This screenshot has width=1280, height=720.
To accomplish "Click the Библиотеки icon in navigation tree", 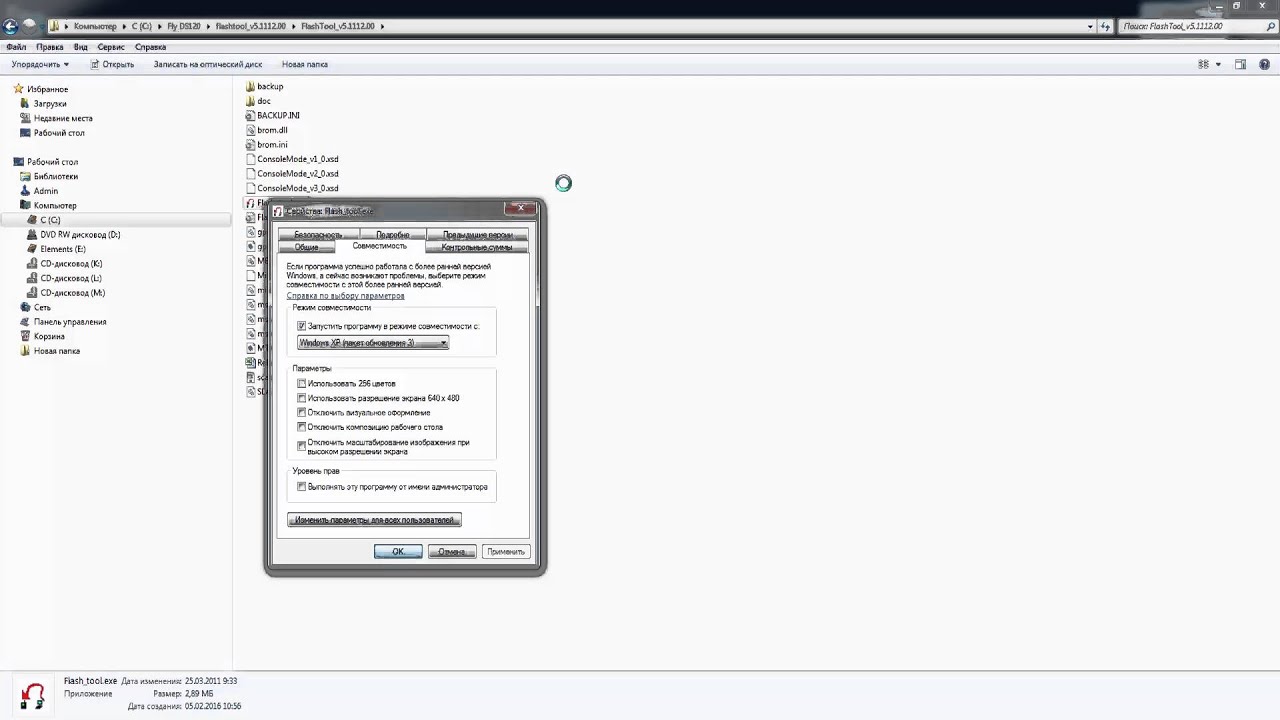I will pyautogui.click(x=26, y=176).
